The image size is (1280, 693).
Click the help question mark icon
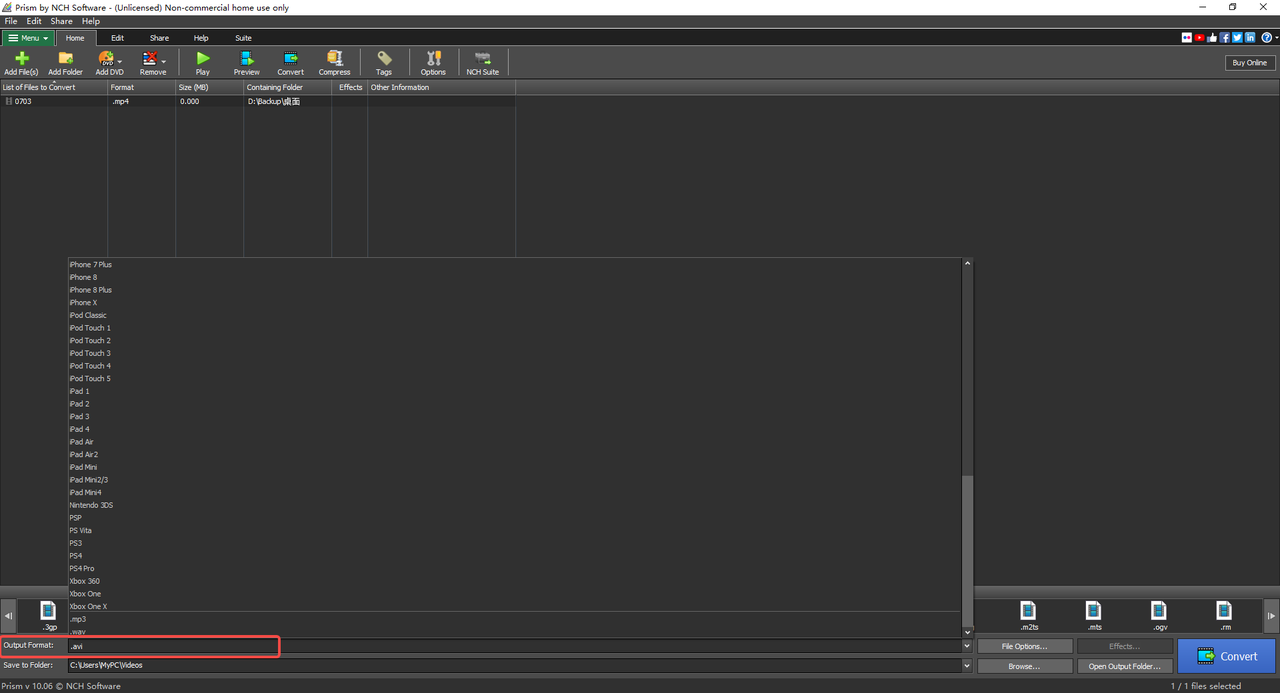[1266, 38]
